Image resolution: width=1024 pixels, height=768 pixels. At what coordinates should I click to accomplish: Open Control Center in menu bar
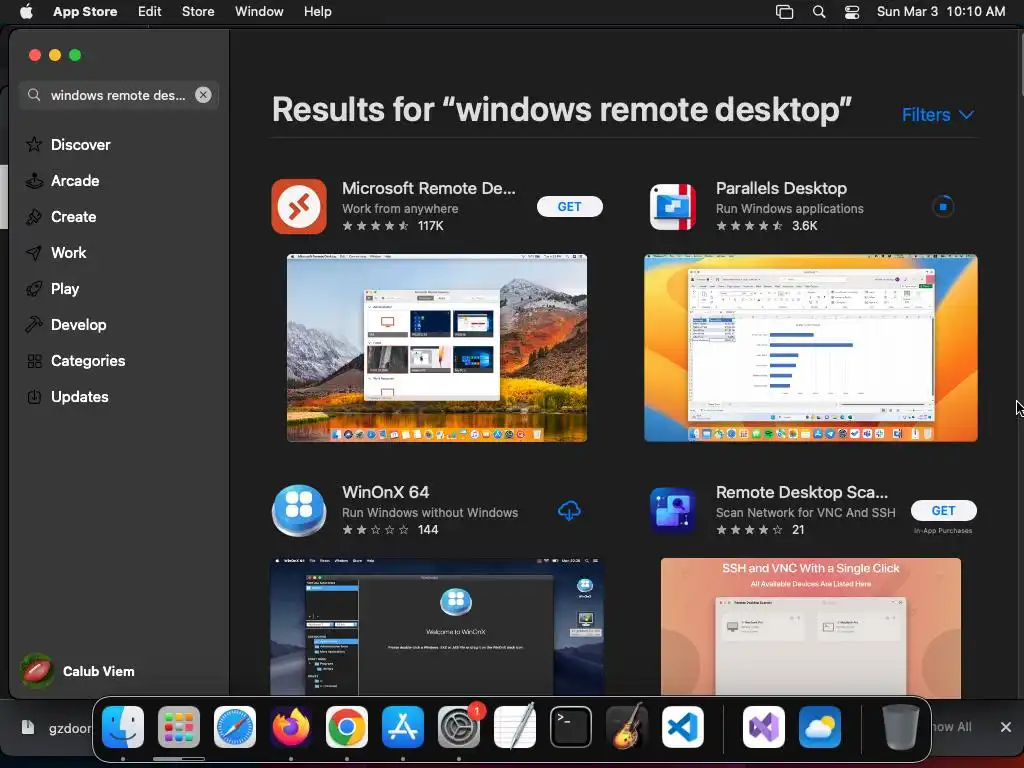(x=852, y=12)
